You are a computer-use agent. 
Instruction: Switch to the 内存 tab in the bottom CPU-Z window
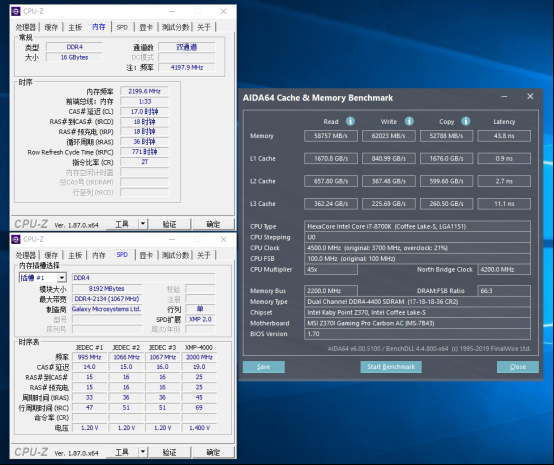(x=99, y=255)
